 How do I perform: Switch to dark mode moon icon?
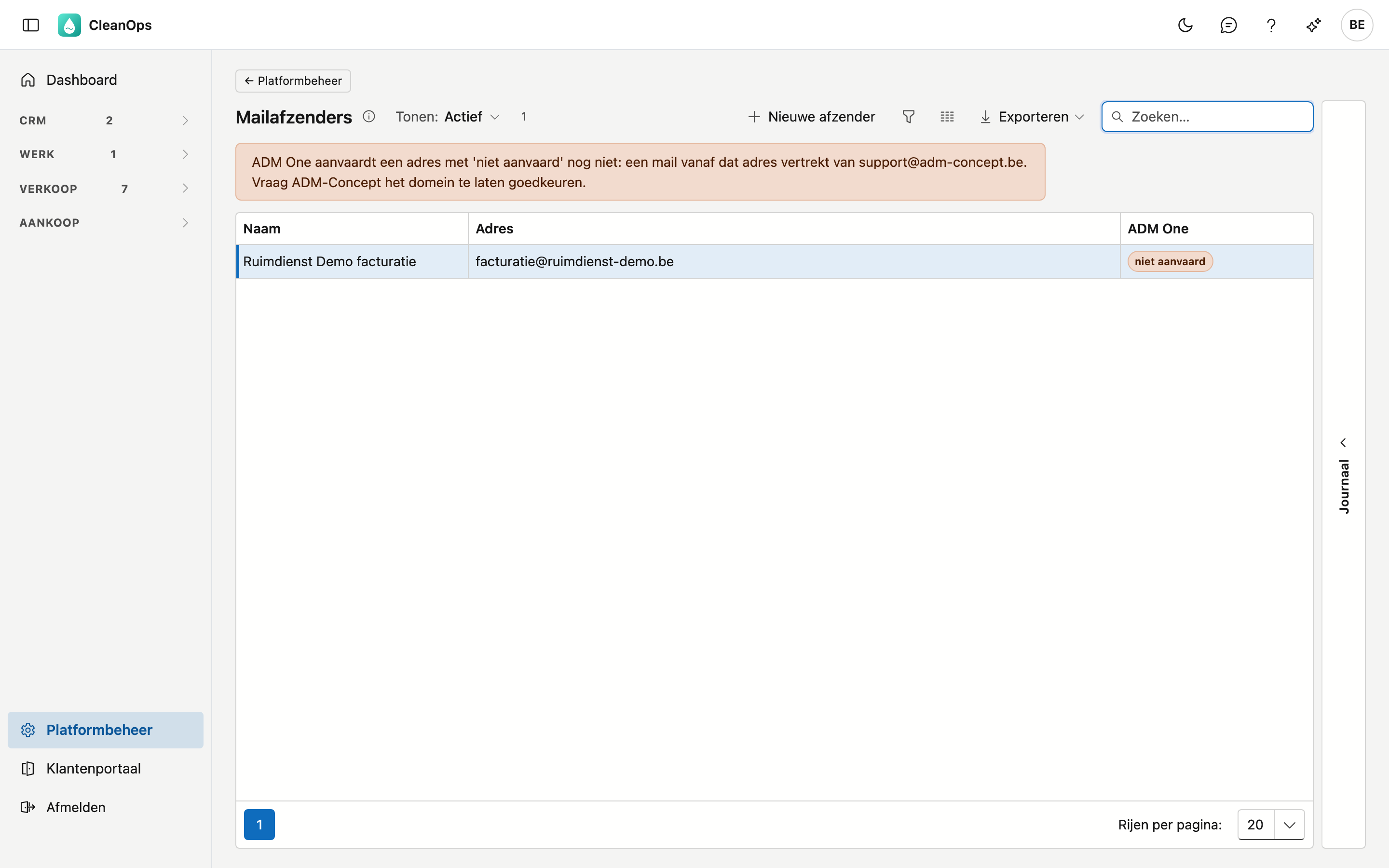pos(1185,25)
